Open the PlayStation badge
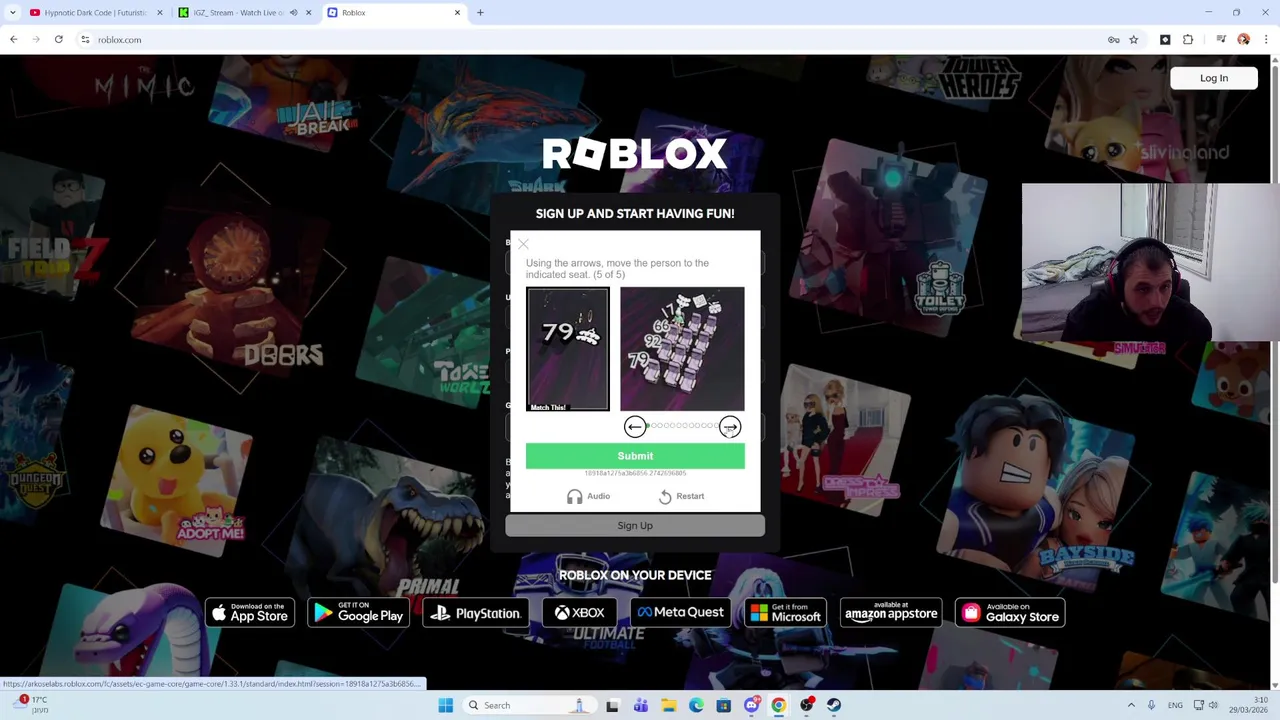 pos(475,613)
